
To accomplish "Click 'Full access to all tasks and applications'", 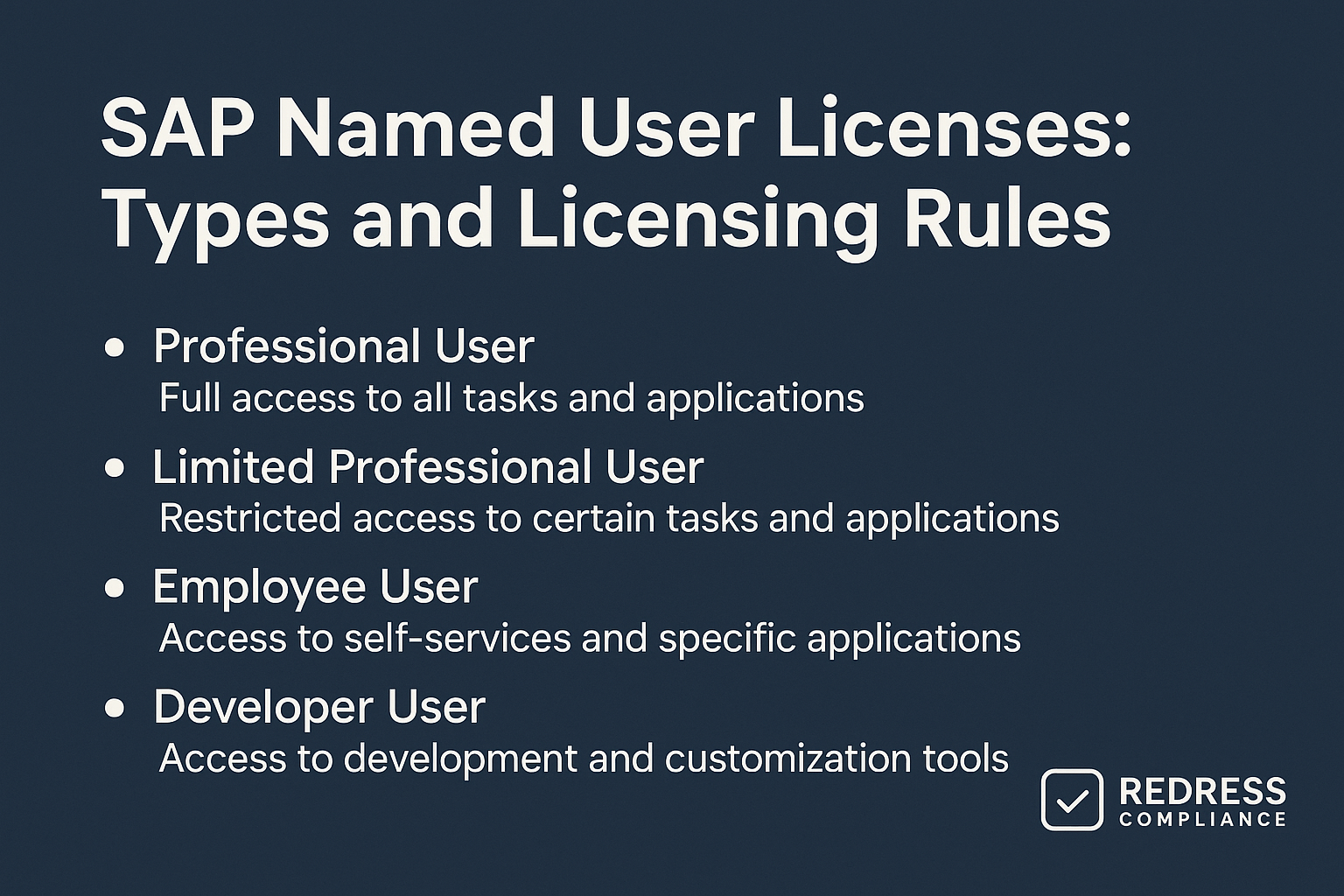I will [x=511, y=398].
